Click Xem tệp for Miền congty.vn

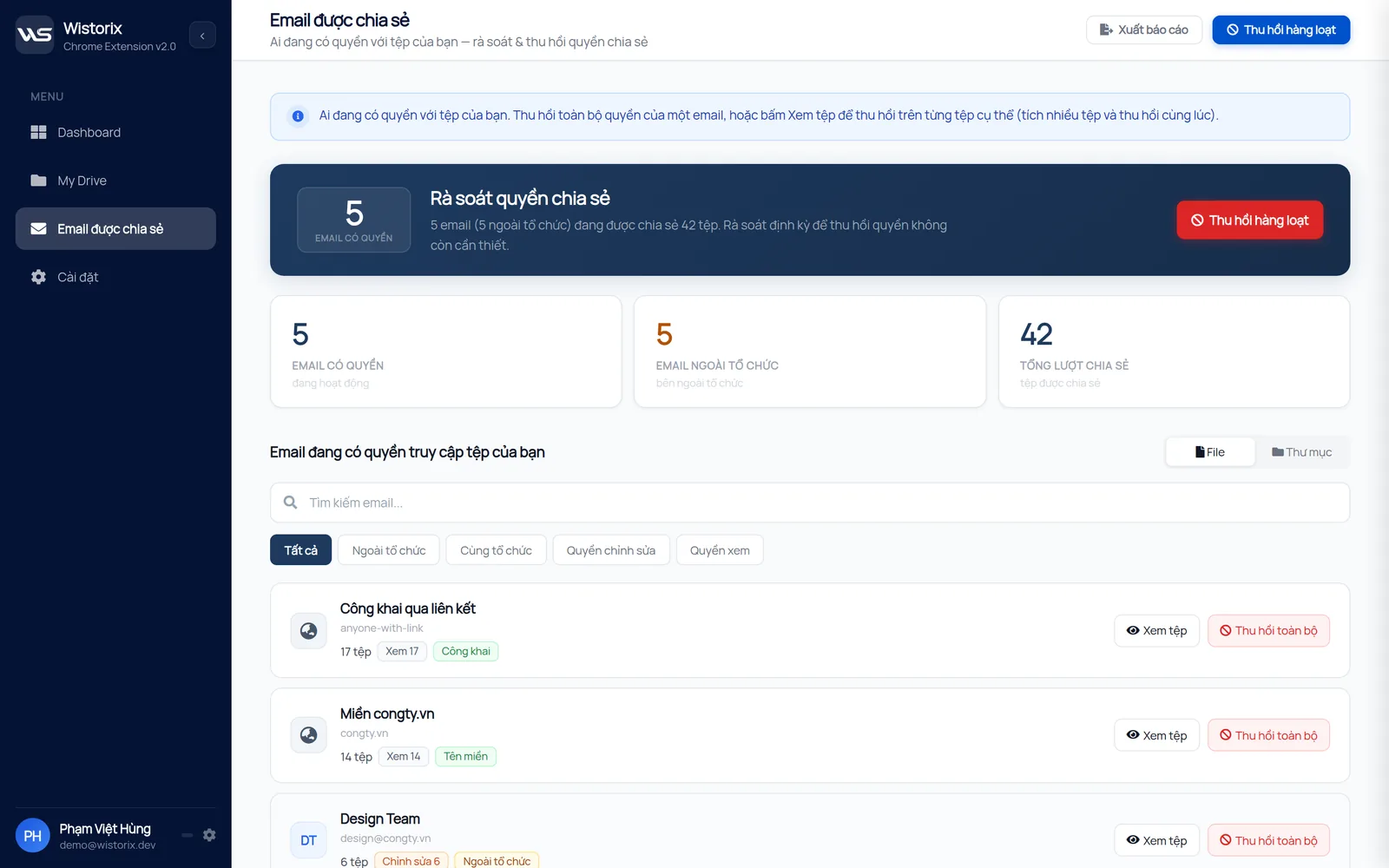coord(1156,735)
